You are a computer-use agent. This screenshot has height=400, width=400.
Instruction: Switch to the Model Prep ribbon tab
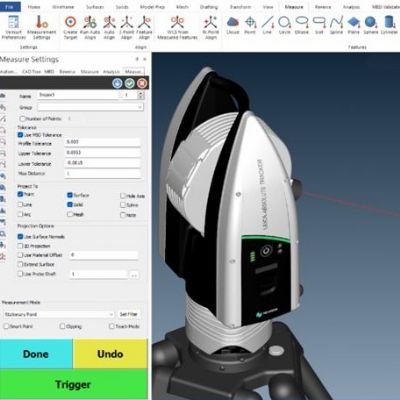pyautogui.click(x=152, y=7)
